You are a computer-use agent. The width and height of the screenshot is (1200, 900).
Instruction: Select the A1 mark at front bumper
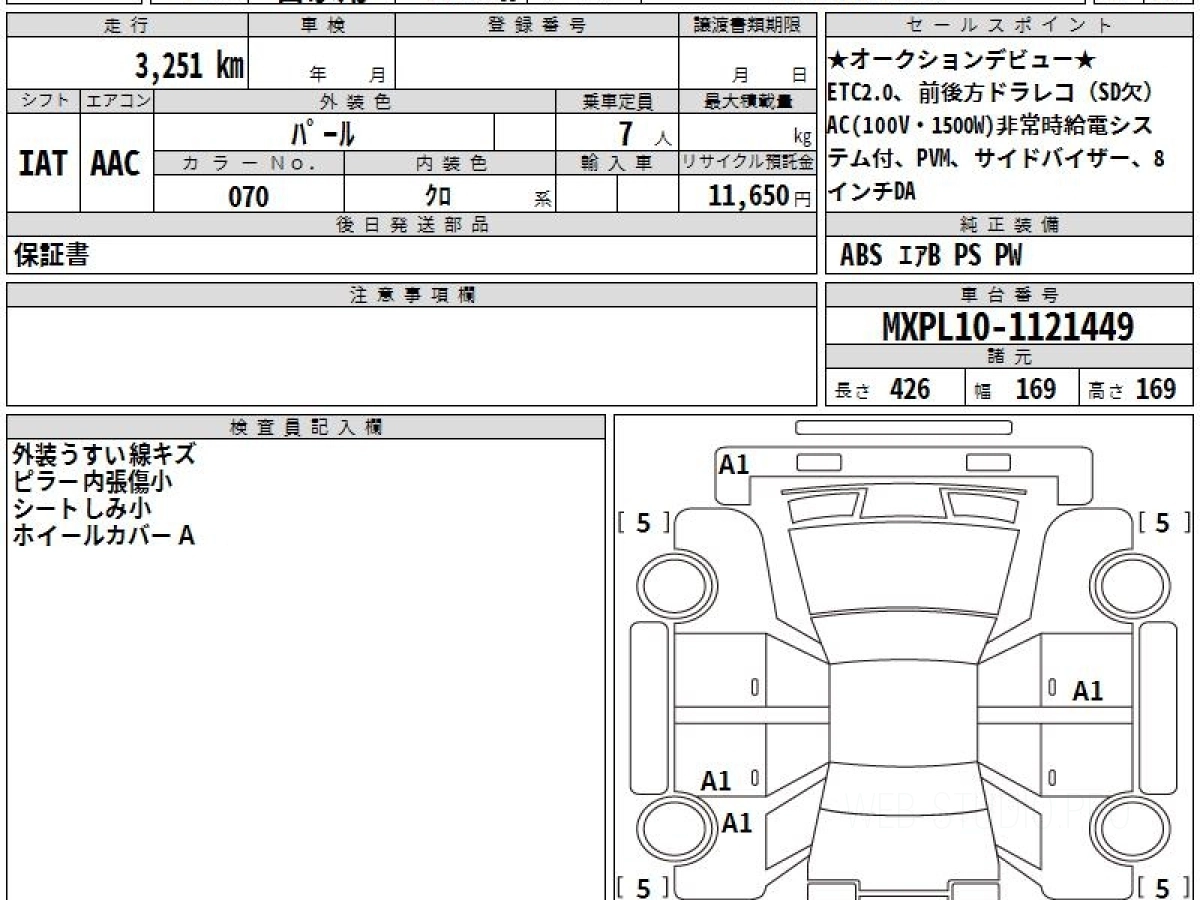coord(734,464)
